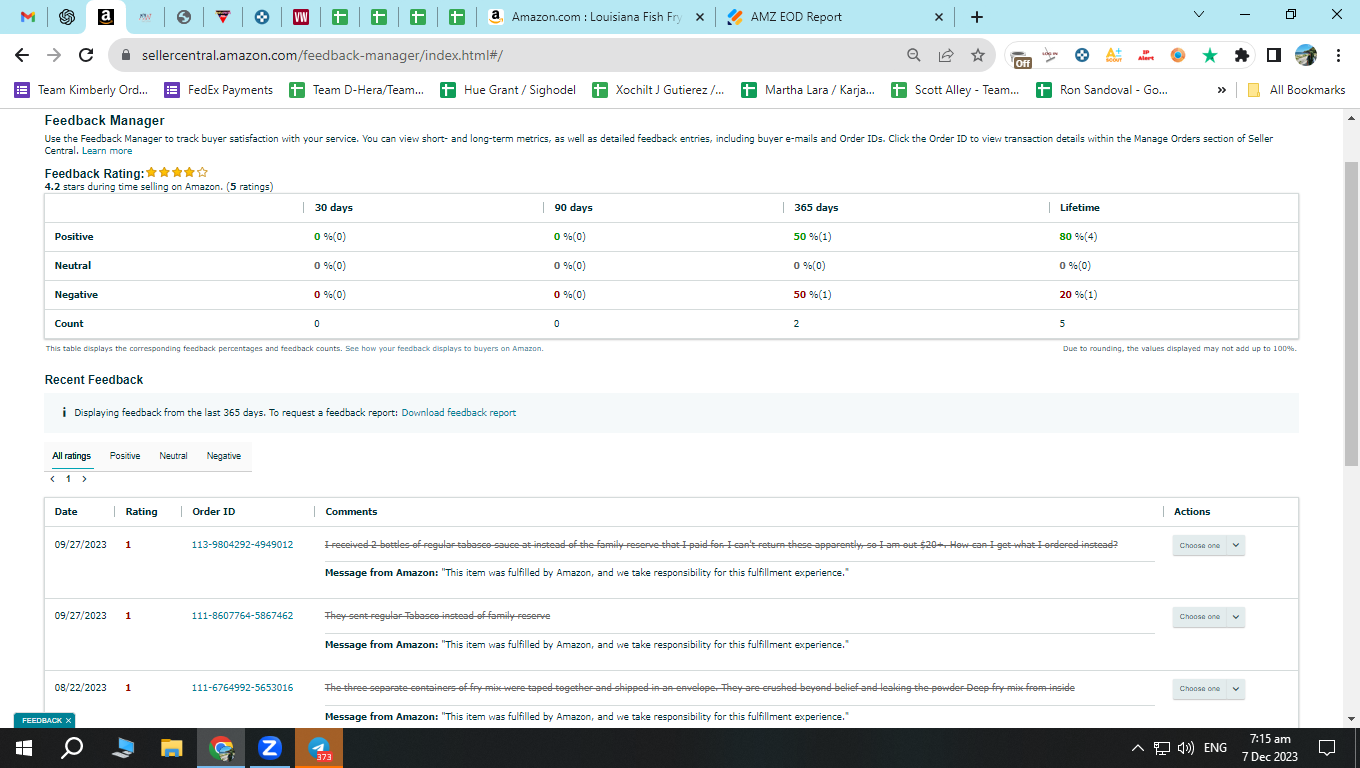Click the Lifetime positive 80% value

click(x=1079, y=237)
